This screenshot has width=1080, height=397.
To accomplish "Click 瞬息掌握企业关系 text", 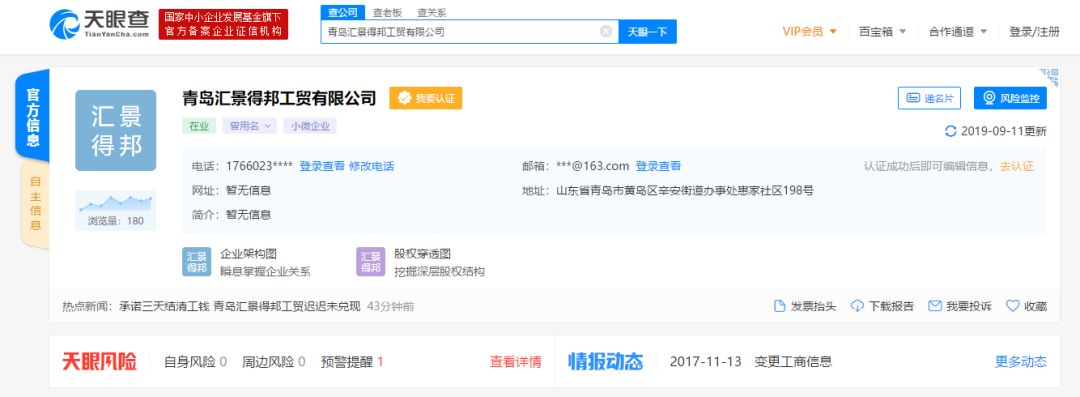I will (x=265, y=272).
